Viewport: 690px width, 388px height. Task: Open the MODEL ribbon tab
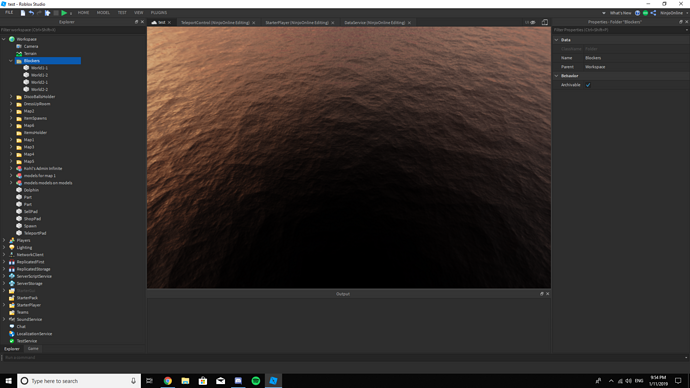(x=103, y=13)
